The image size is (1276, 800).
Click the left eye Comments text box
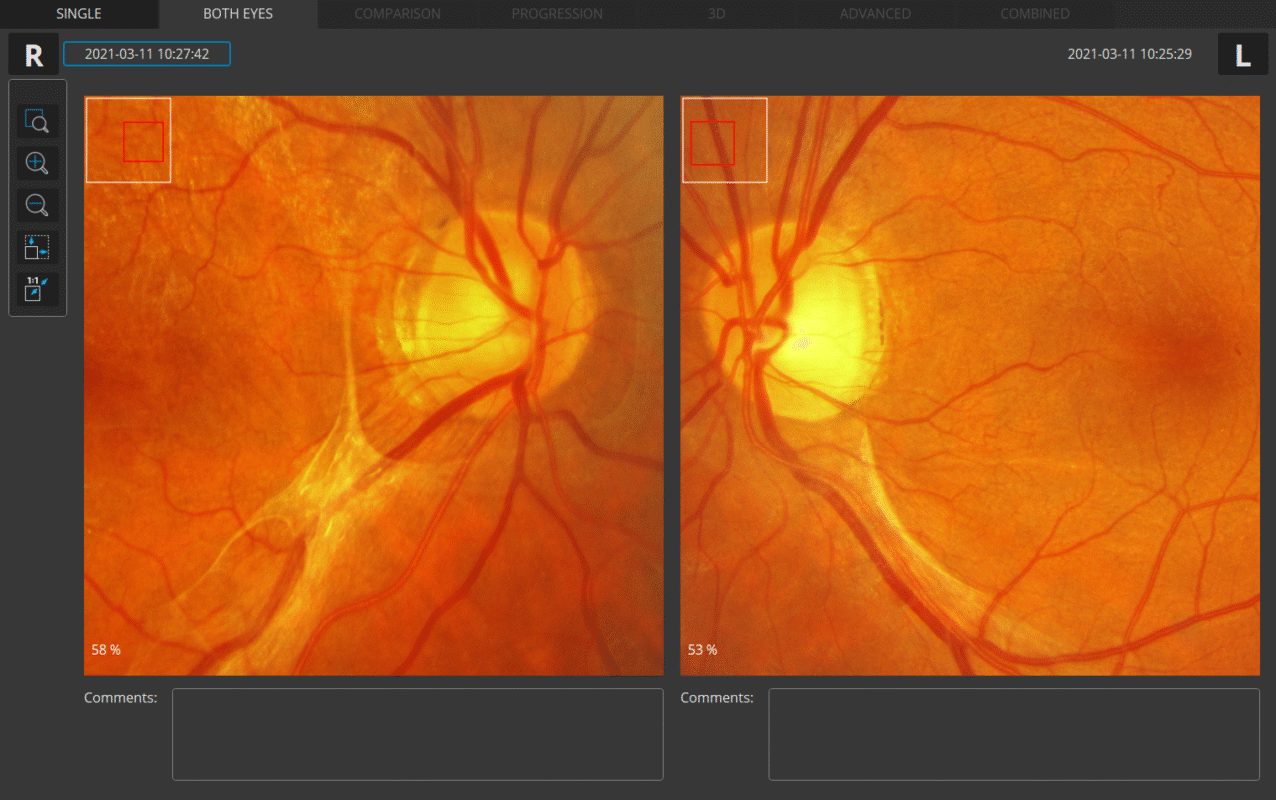(x=1014, y=734)
